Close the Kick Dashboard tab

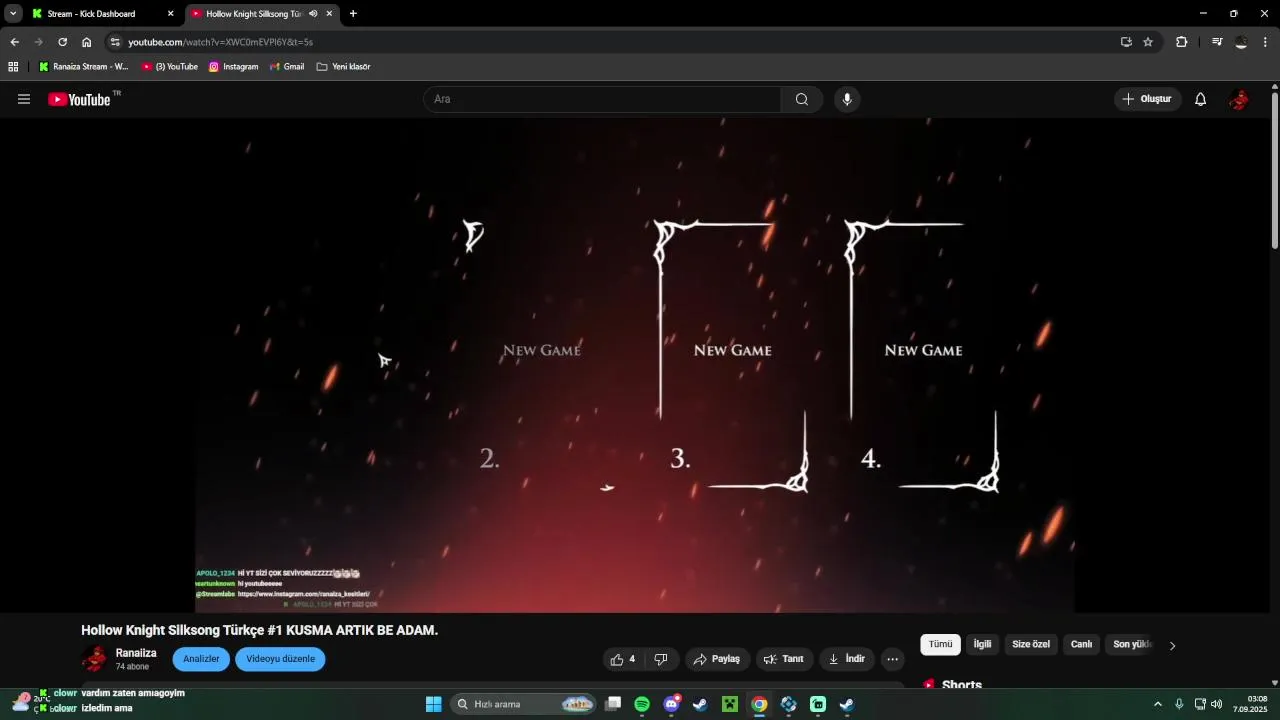pyautogui.click(x=170, y=14)
